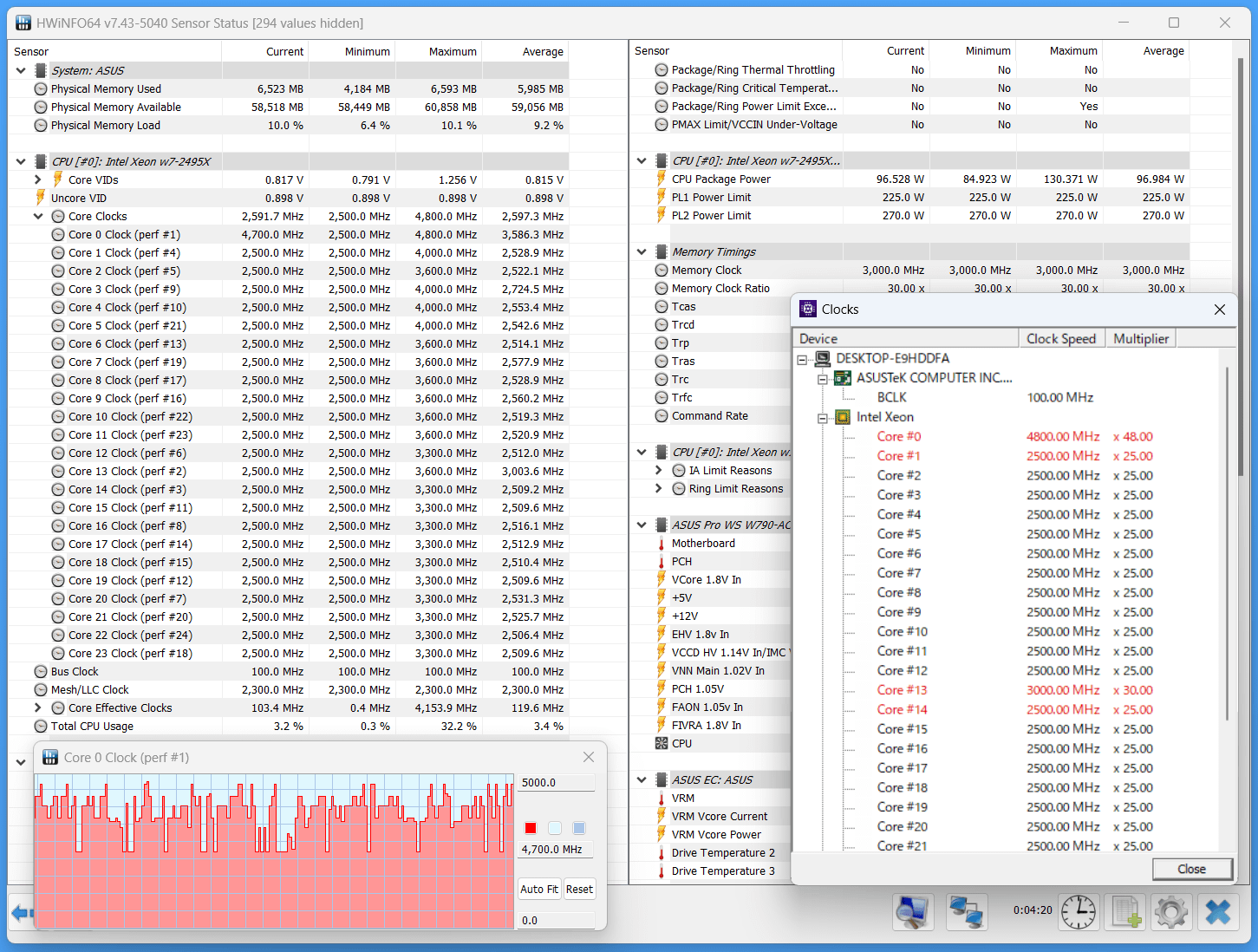Collapse the System: ASUS section
1258x952 pixels.
(x=21, y=70)
